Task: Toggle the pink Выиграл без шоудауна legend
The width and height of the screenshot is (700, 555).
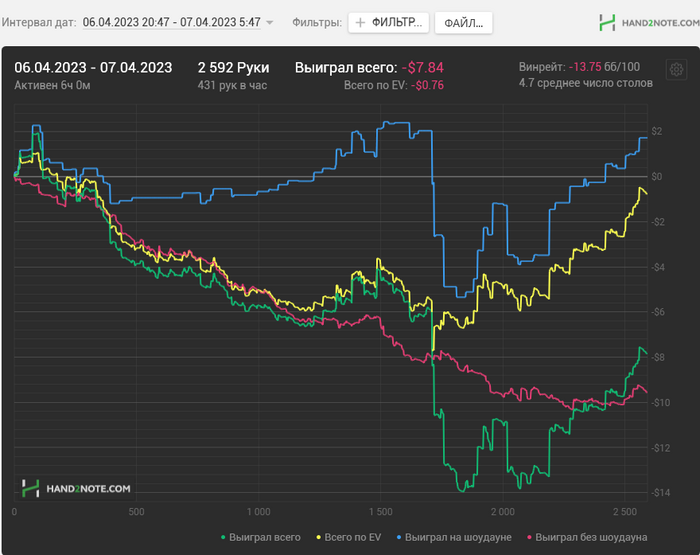Action: tap(587, 537)
